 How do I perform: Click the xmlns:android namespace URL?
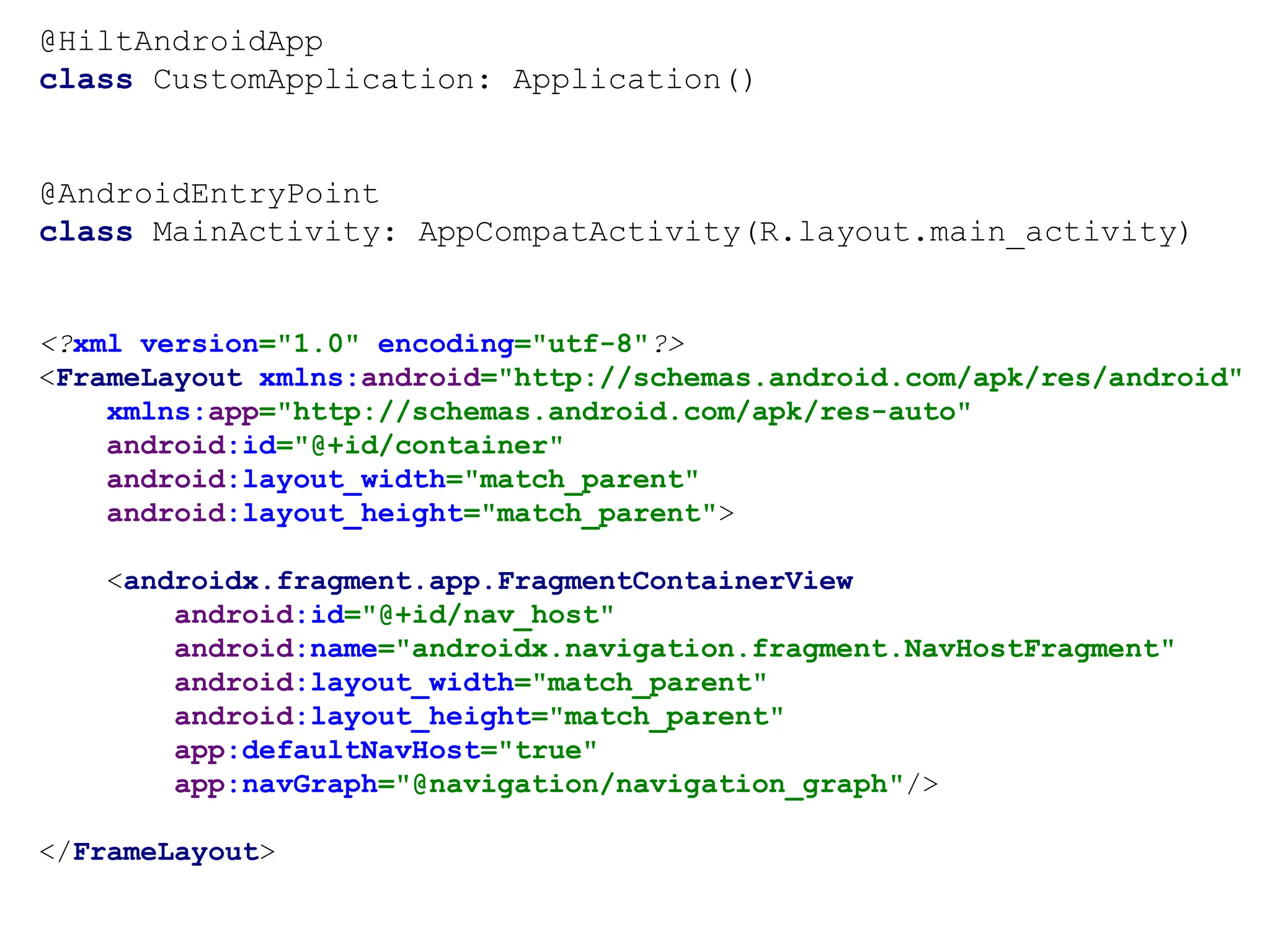point(871,378)
